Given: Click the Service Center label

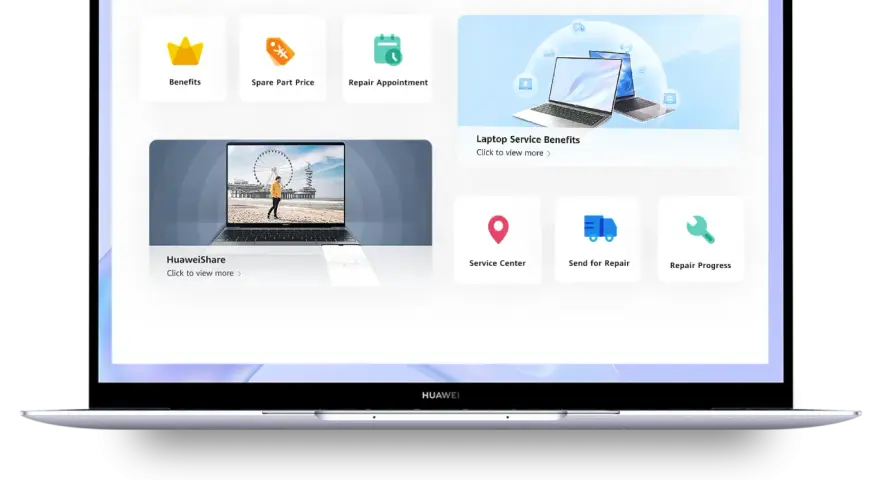Looking at the screenshot, I should [497, 263].
